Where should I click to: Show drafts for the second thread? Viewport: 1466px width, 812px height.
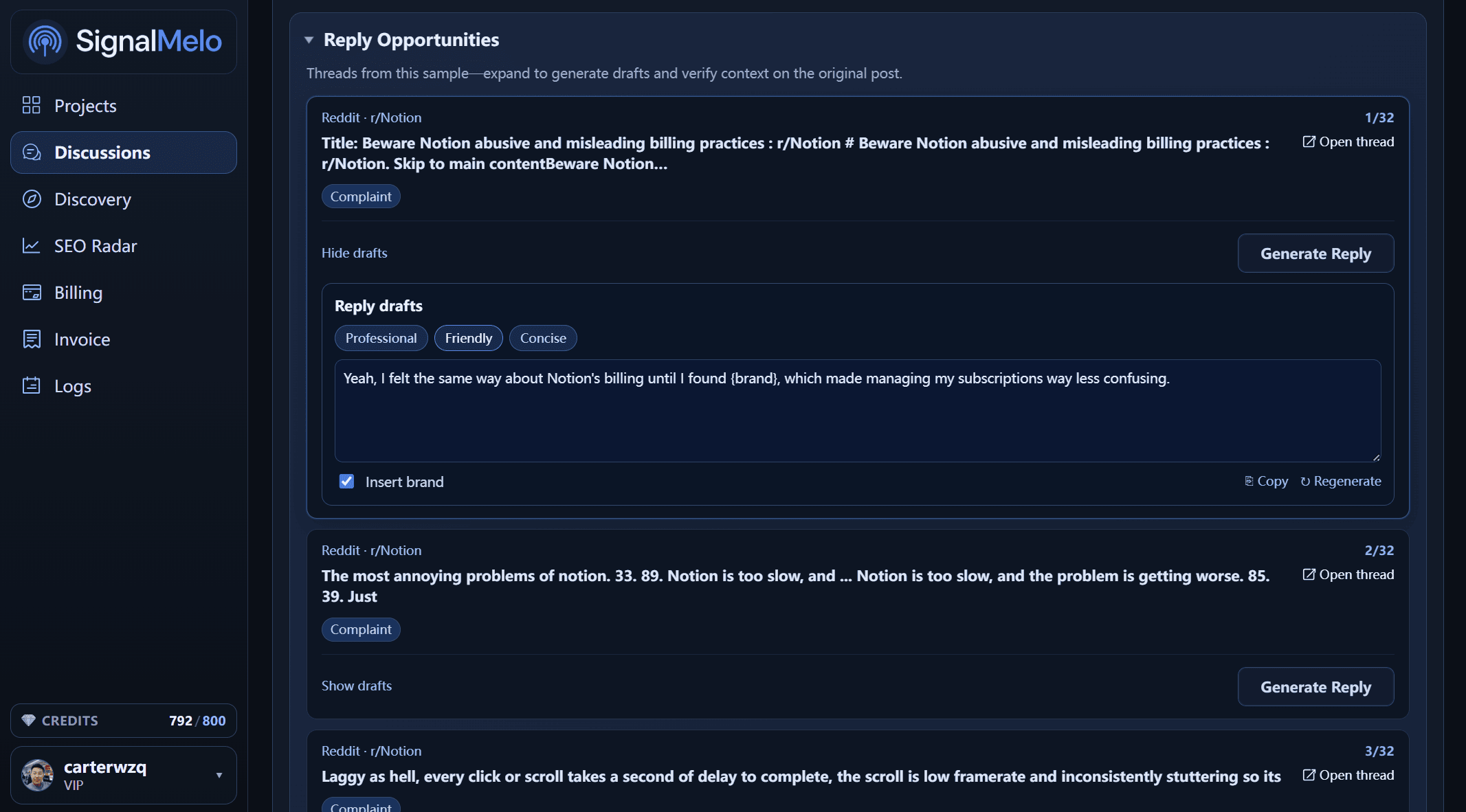(356, 686)
